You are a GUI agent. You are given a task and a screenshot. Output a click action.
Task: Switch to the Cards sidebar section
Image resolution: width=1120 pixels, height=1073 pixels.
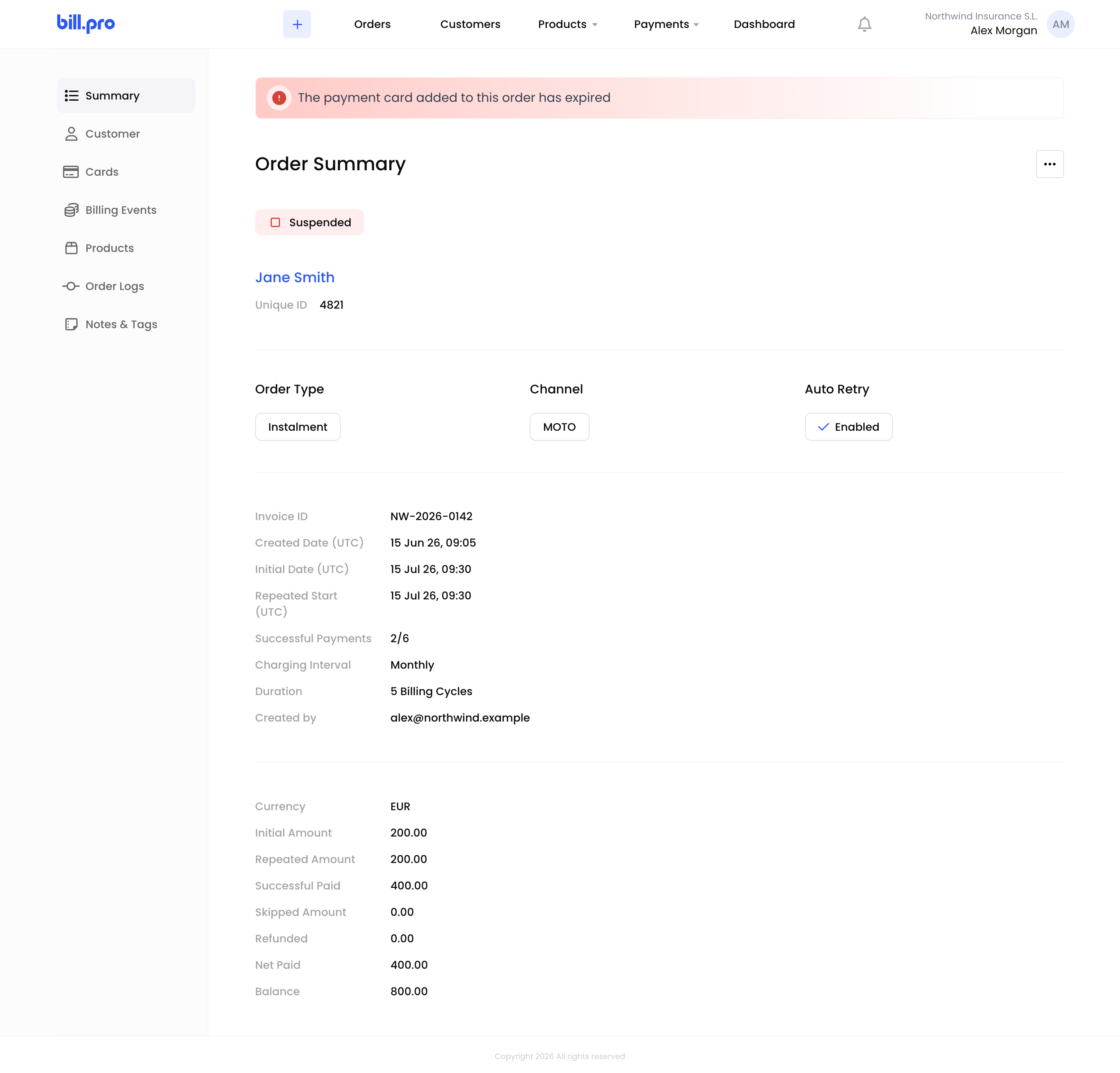pos(126,172)
